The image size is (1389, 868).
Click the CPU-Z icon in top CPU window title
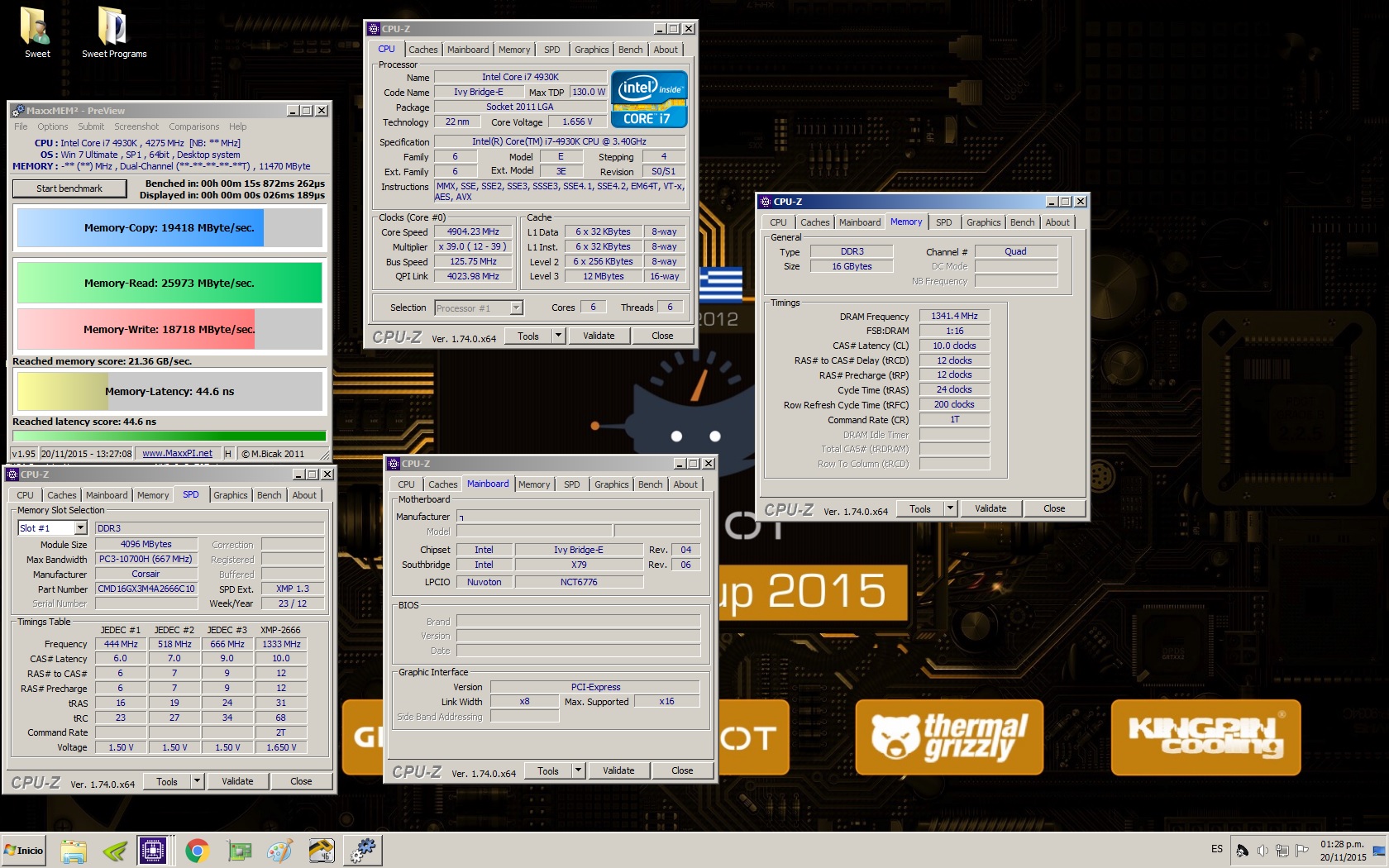[x=373, y=29]
